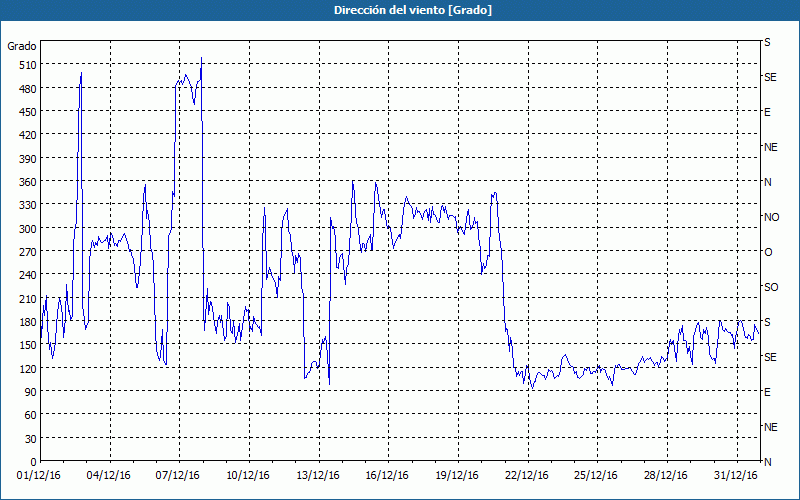The width and height of the screenshot is (800, 500).
Task: Click the E compass label level with 90
Action: pos(767,392)
